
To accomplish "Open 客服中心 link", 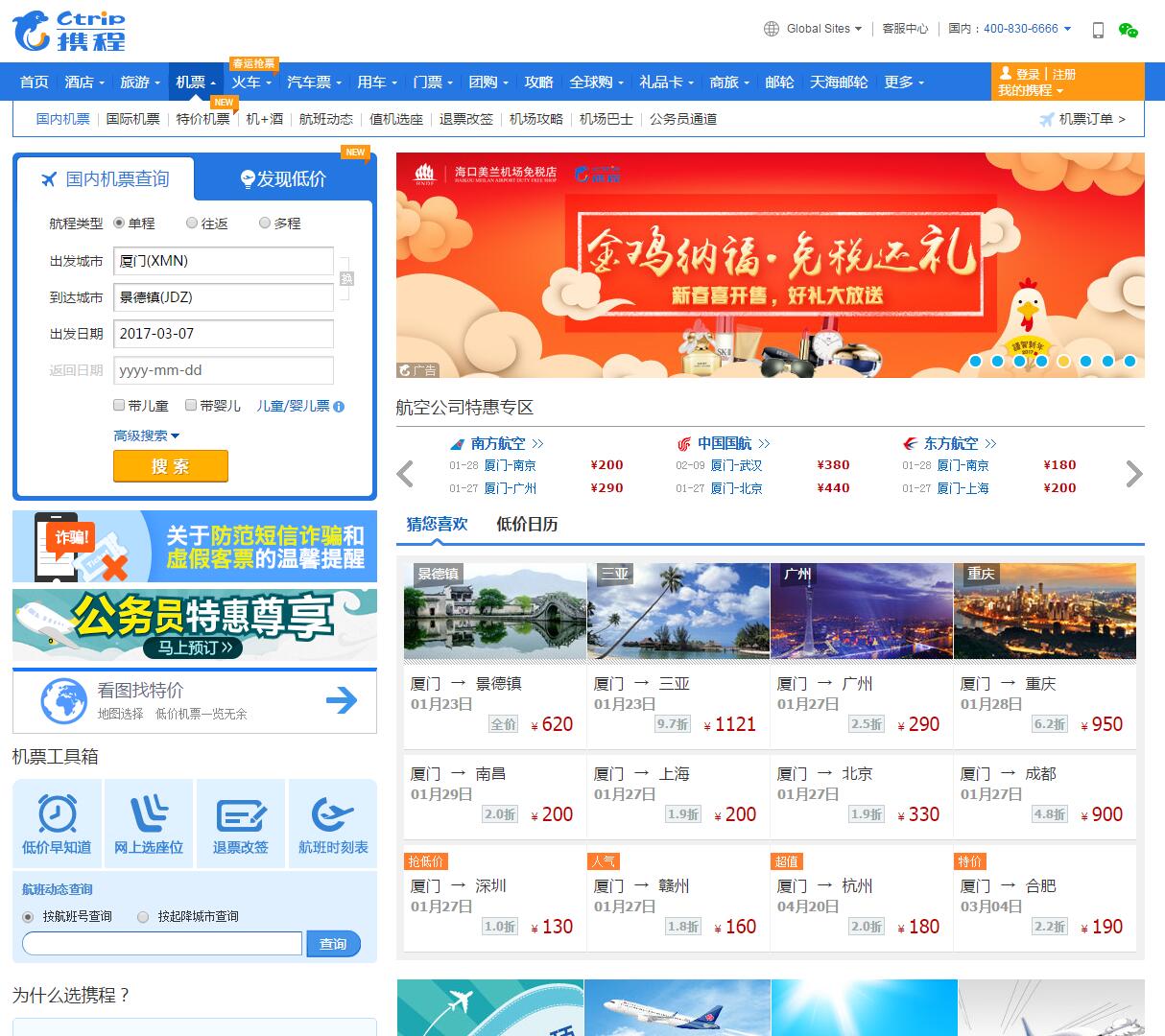I will (x=905, y=29).
